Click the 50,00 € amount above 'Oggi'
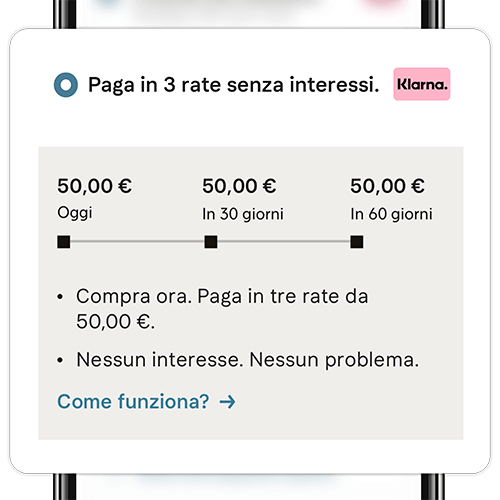Image resolution: width=500 pixels, height=500 pixels. pos(95,186)
